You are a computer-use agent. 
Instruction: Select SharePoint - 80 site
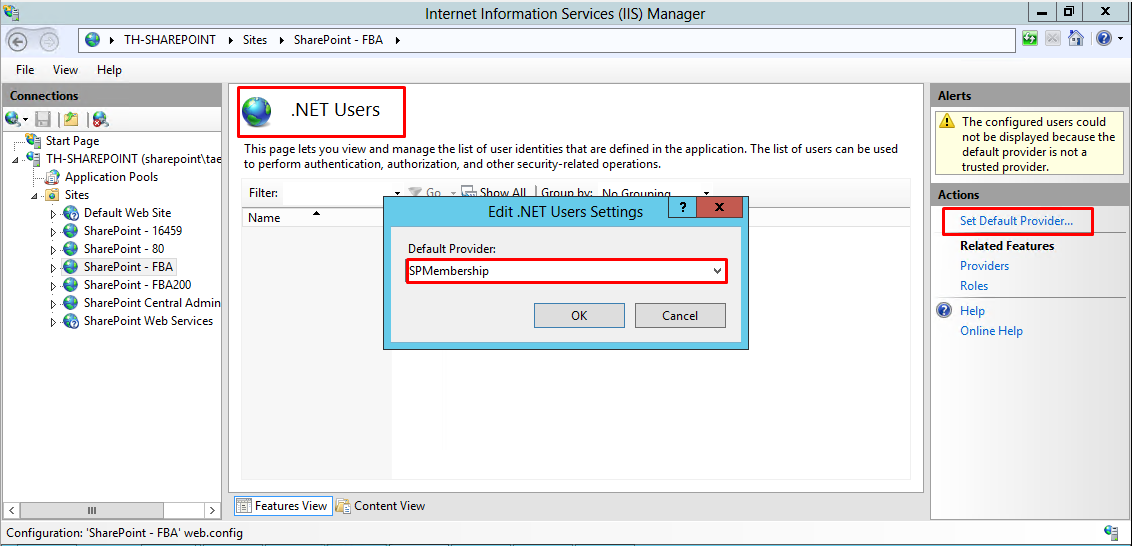[123, 249]
